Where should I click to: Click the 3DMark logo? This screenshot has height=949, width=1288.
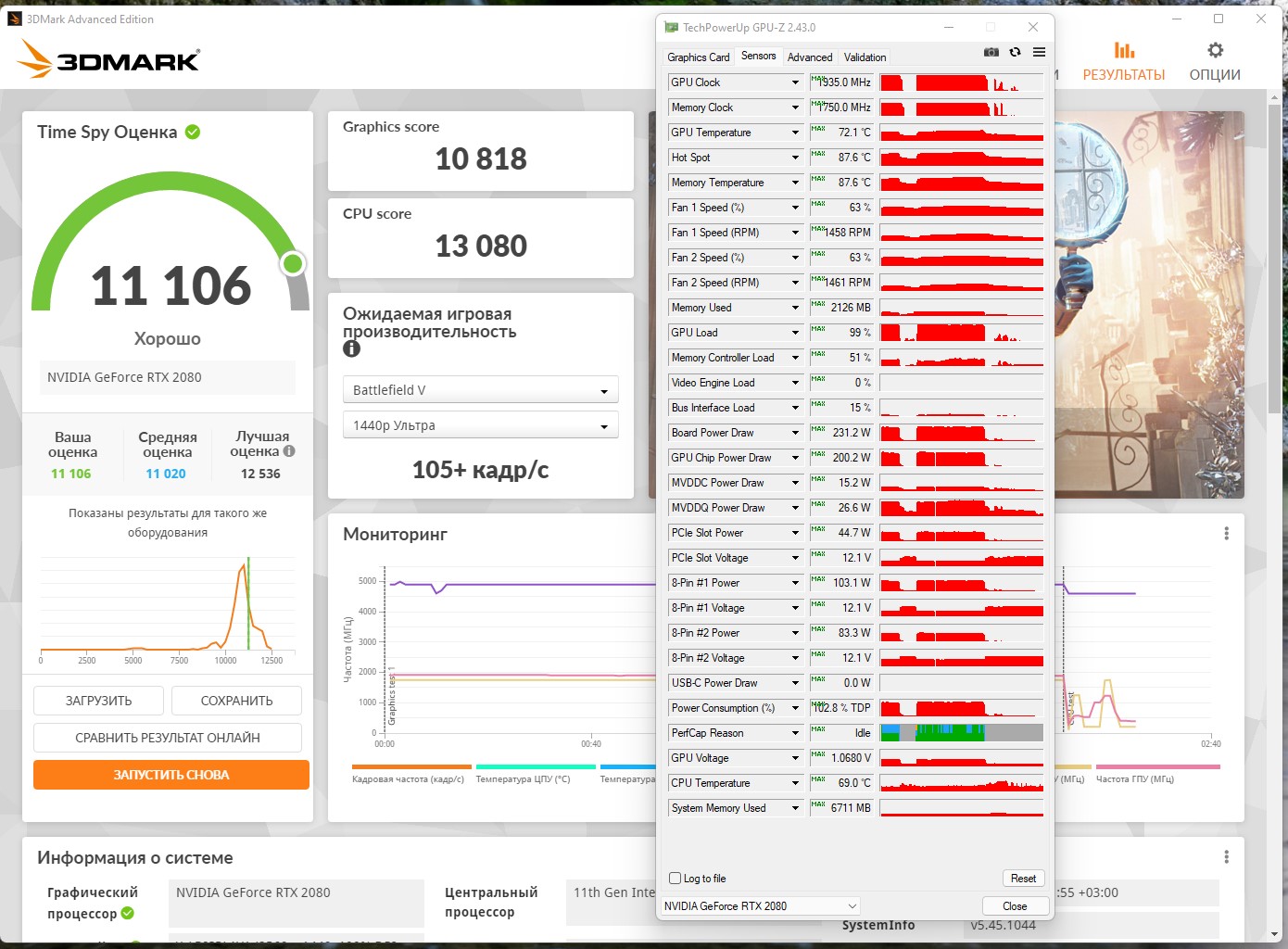pyautogui.click(x=108, y=59)
